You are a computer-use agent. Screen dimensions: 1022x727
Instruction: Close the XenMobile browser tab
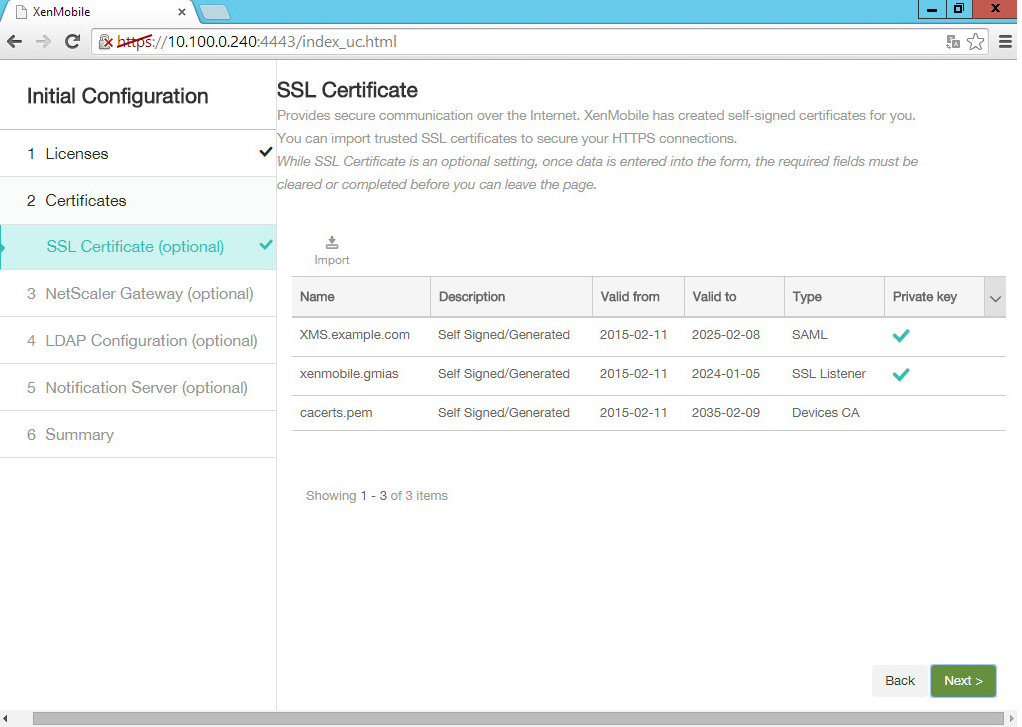(182, 12)
